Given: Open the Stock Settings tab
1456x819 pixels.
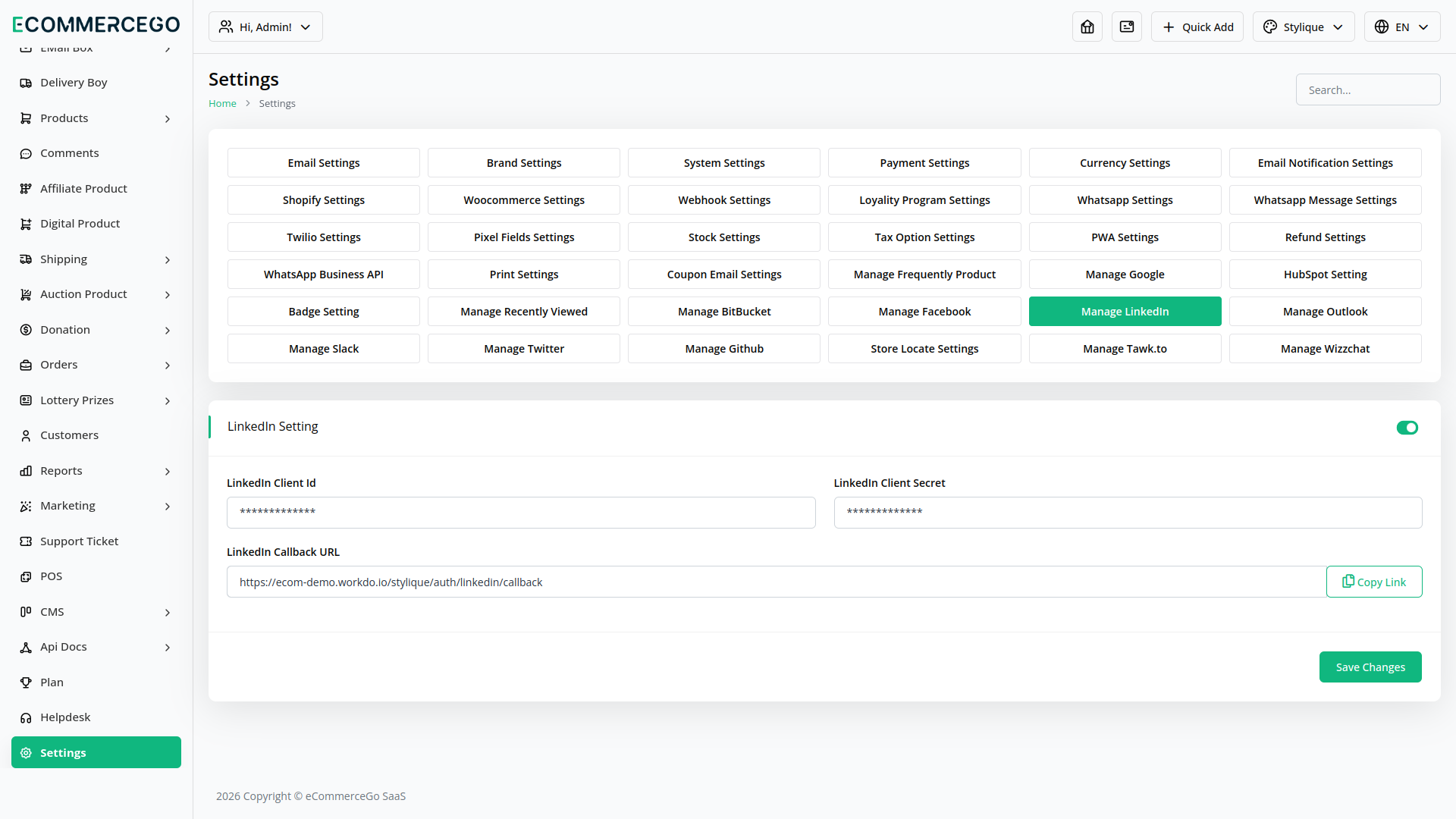Looking at the screenshot, I should (724, 237).
